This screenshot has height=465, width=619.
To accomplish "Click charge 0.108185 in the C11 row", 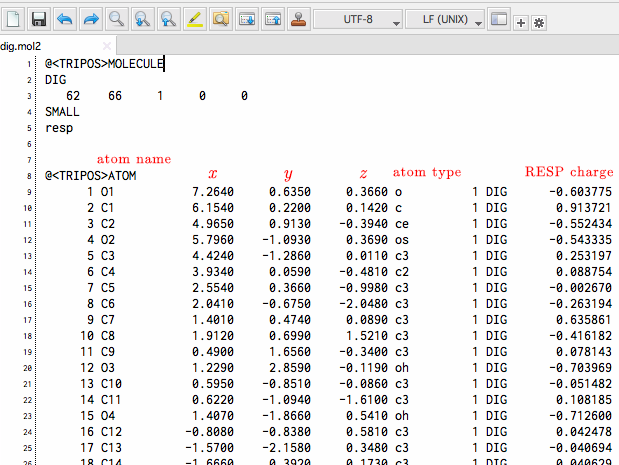I will point(584,400).
